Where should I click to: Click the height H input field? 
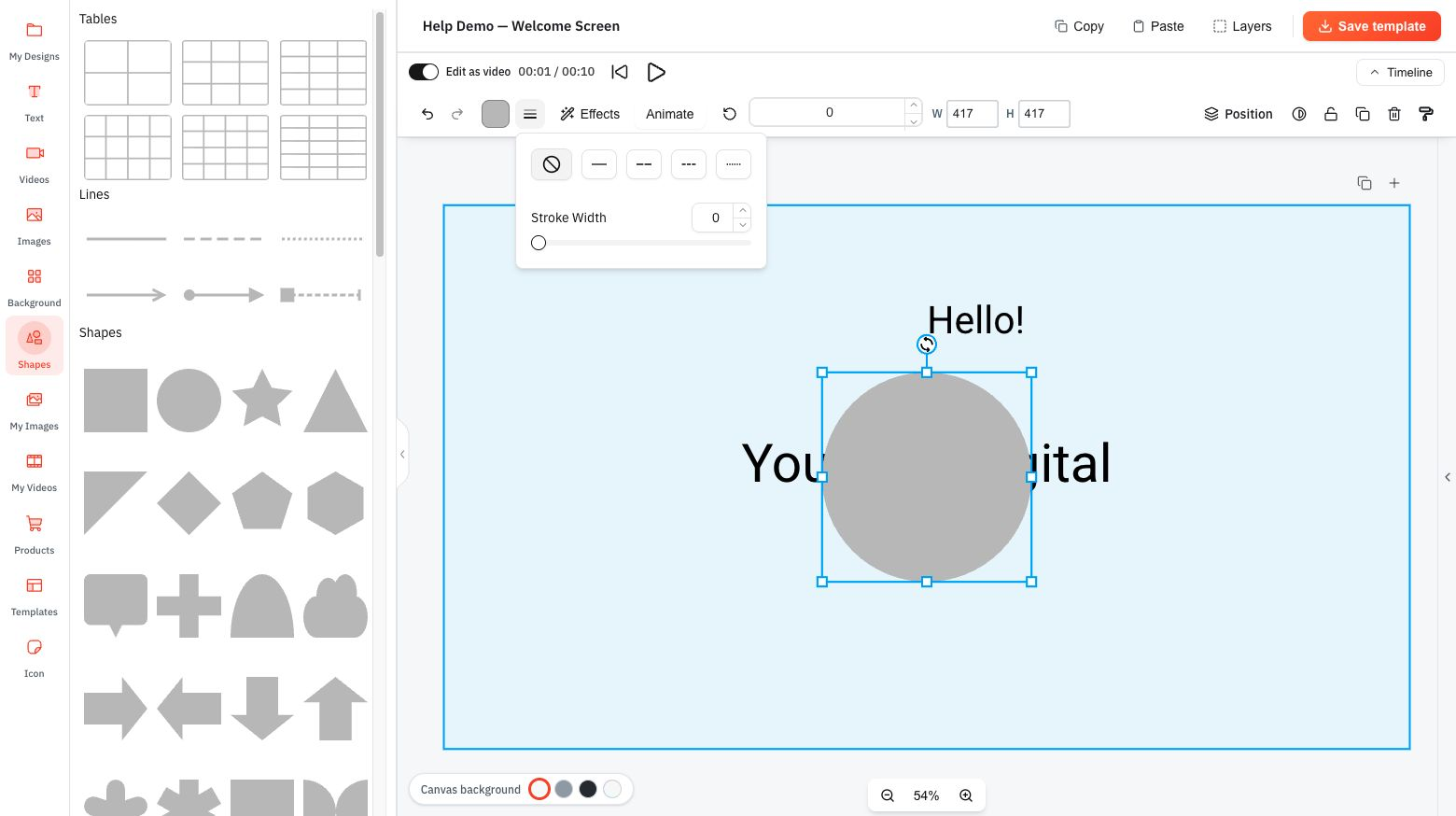pyautogui.click(x=1044, y=114)
